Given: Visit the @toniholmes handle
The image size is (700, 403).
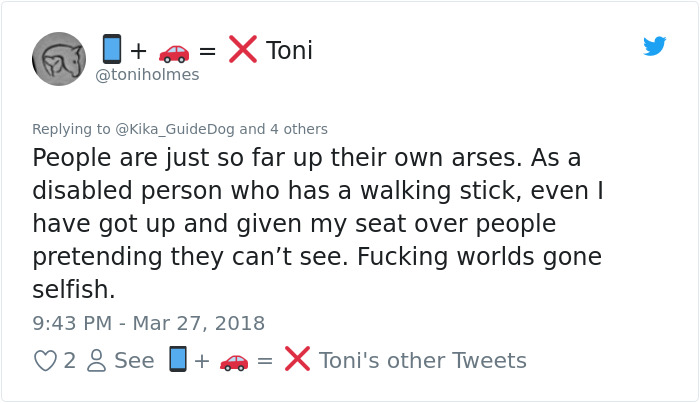Looking at the screenshot, I should click(x=147, y=75).
